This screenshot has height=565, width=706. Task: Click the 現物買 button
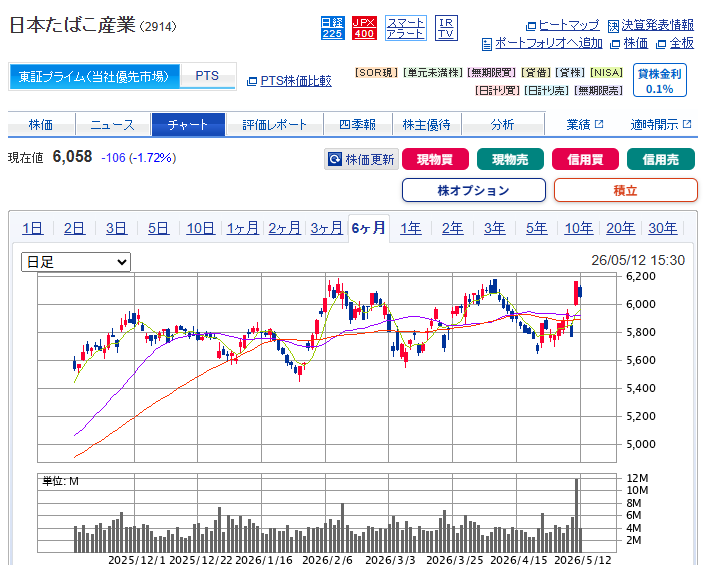(x=435, y=159)
